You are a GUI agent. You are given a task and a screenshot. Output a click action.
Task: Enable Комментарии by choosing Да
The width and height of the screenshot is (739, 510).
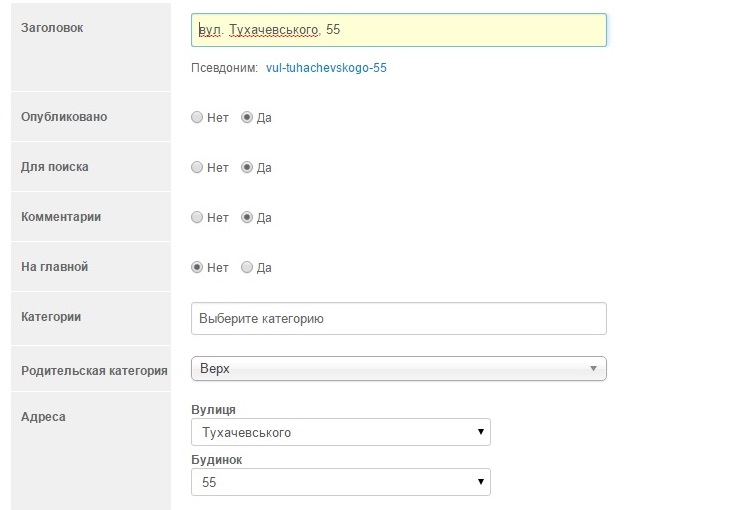(x=247, y=217)
